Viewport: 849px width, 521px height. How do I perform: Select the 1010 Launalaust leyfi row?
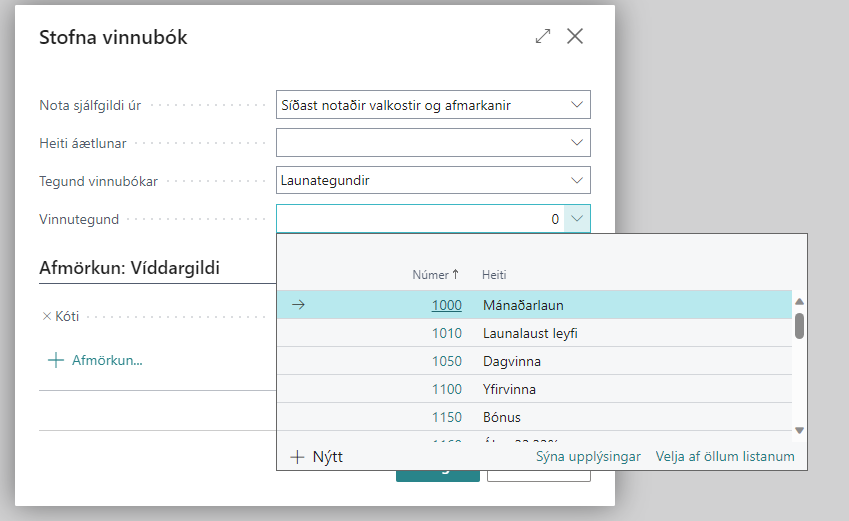tap(530, 333)
